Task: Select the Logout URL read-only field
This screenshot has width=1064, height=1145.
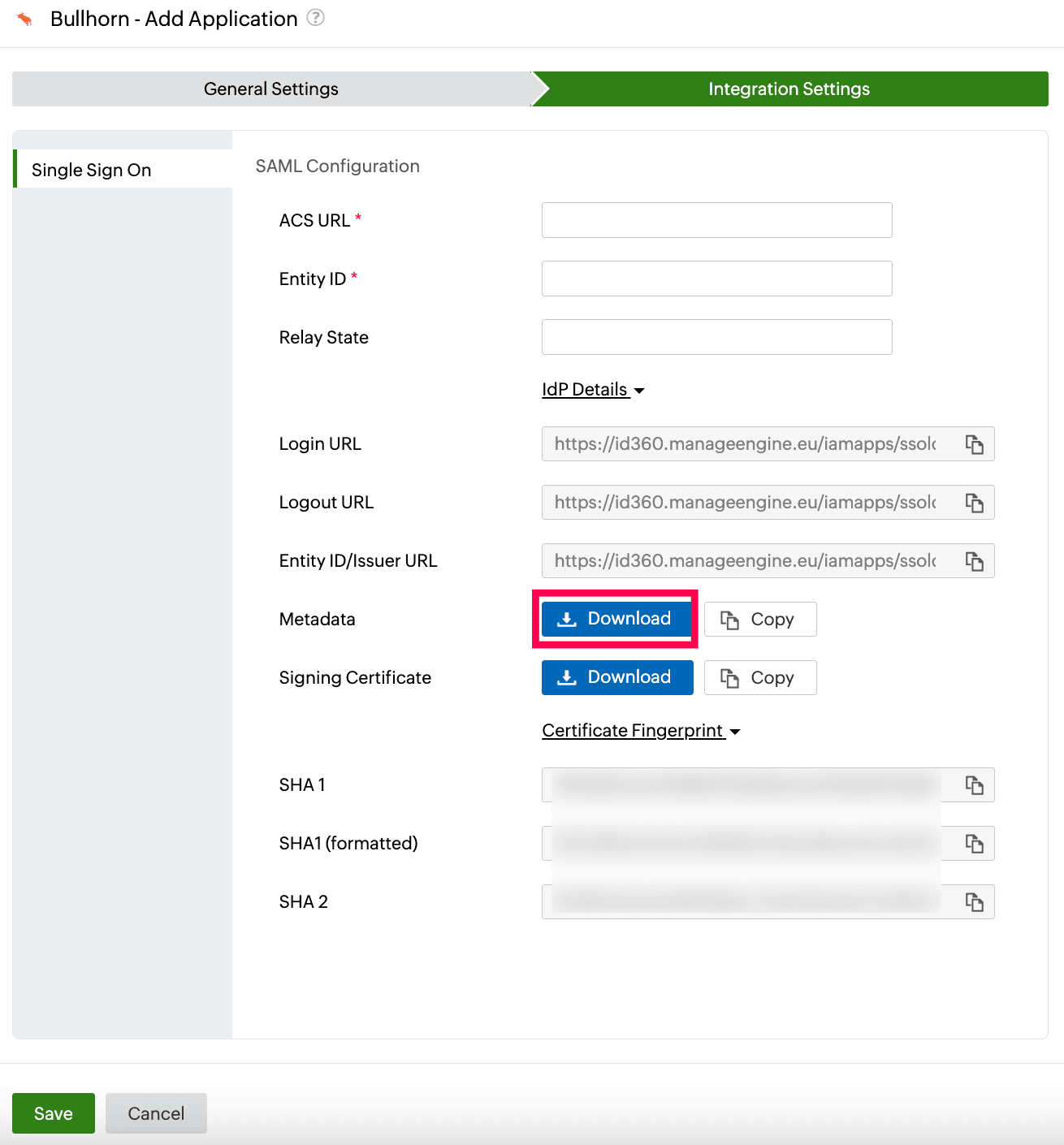Action: click(x=768, y=503)
